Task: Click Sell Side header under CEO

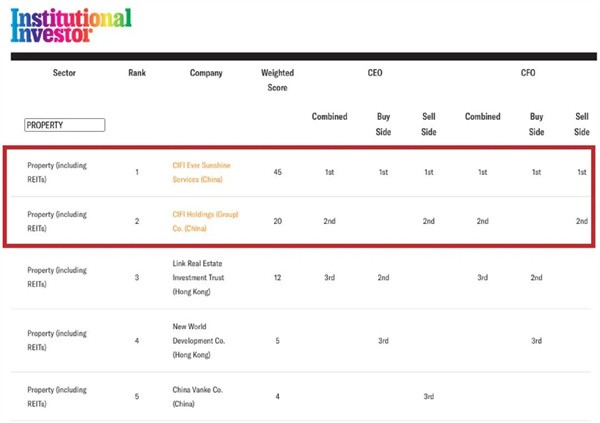Action: coord(429,124)
